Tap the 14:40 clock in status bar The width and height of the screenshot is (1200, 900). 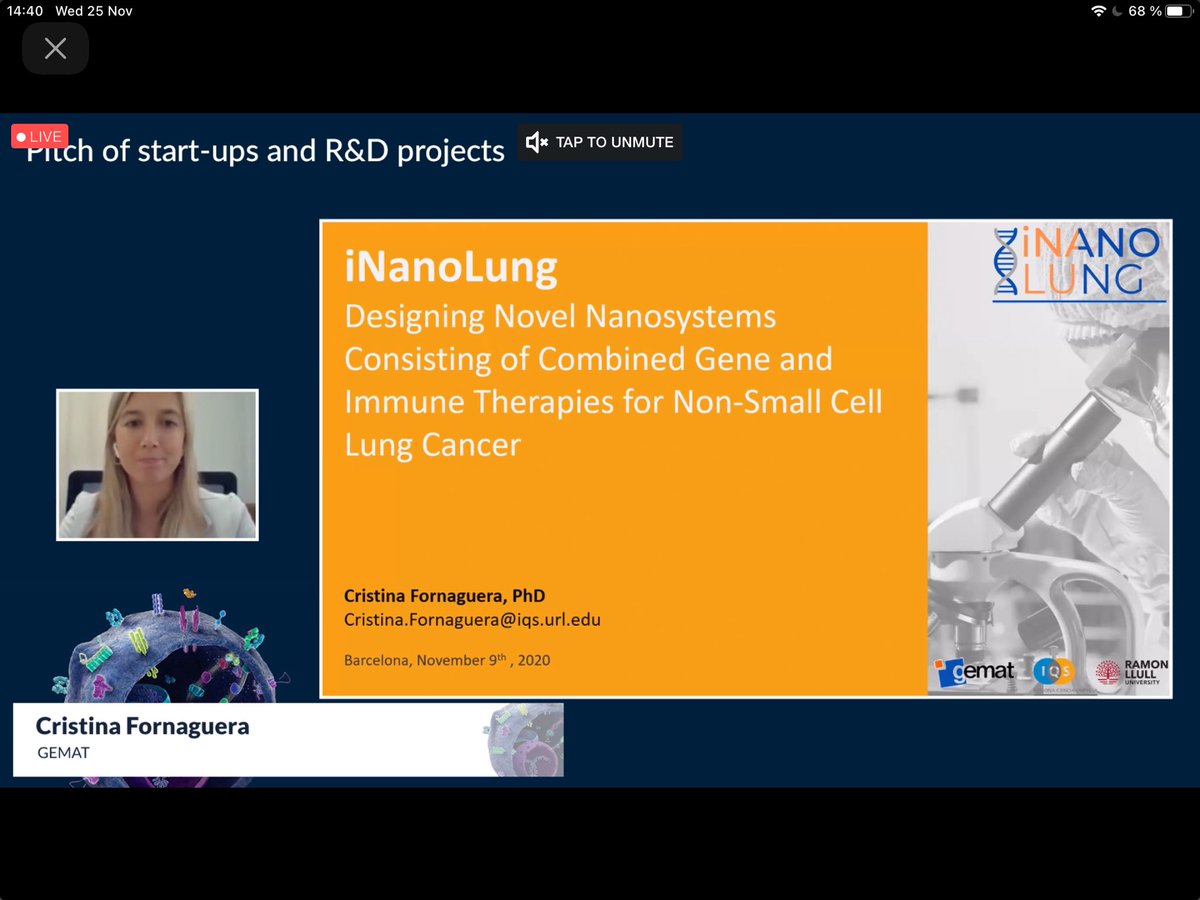pyautogui.click(x=26, y=11)
